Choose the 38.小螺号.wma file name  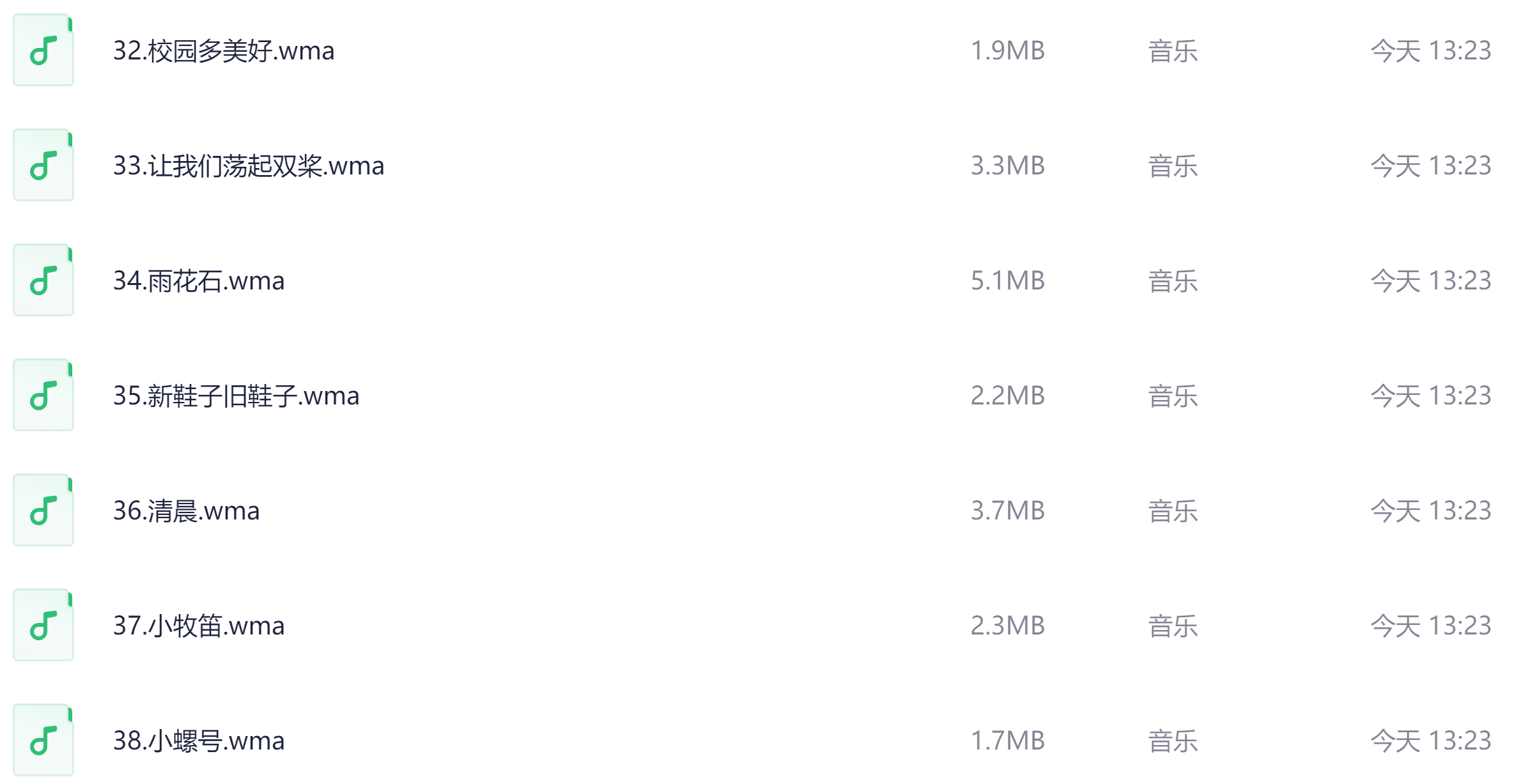pyautogui.click(x=199, y=741)
